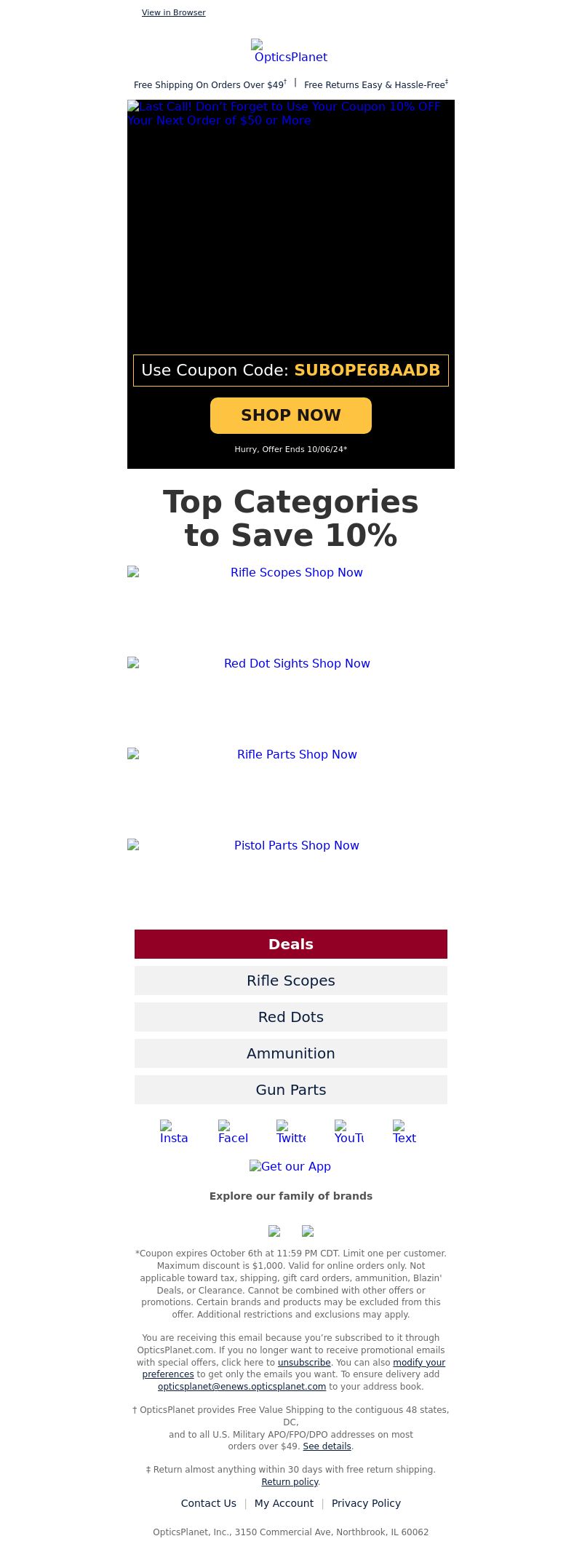Go to the Red Dots category

pos(291,1017)
